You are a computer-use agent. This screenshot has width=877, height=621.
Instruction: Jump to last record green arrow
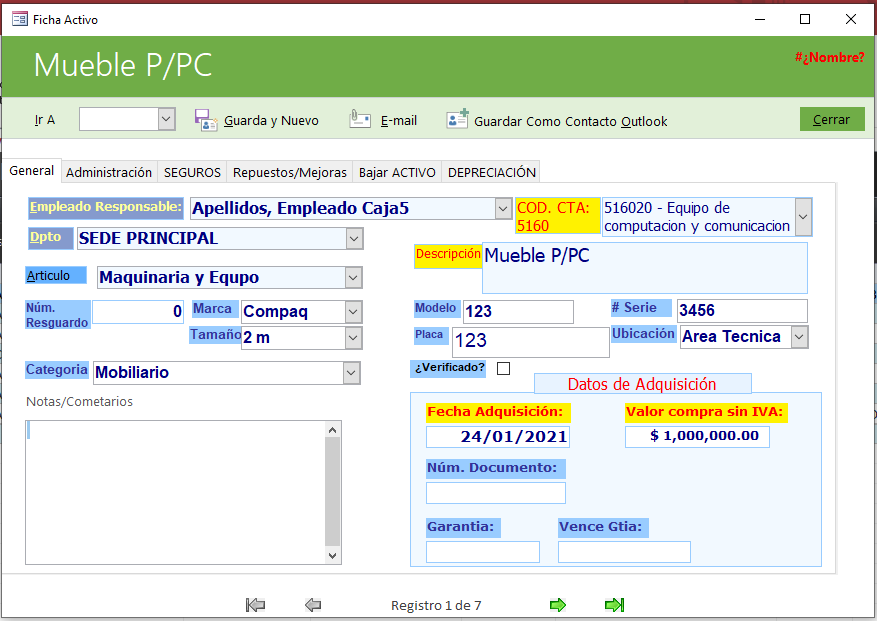pos(614,605)
